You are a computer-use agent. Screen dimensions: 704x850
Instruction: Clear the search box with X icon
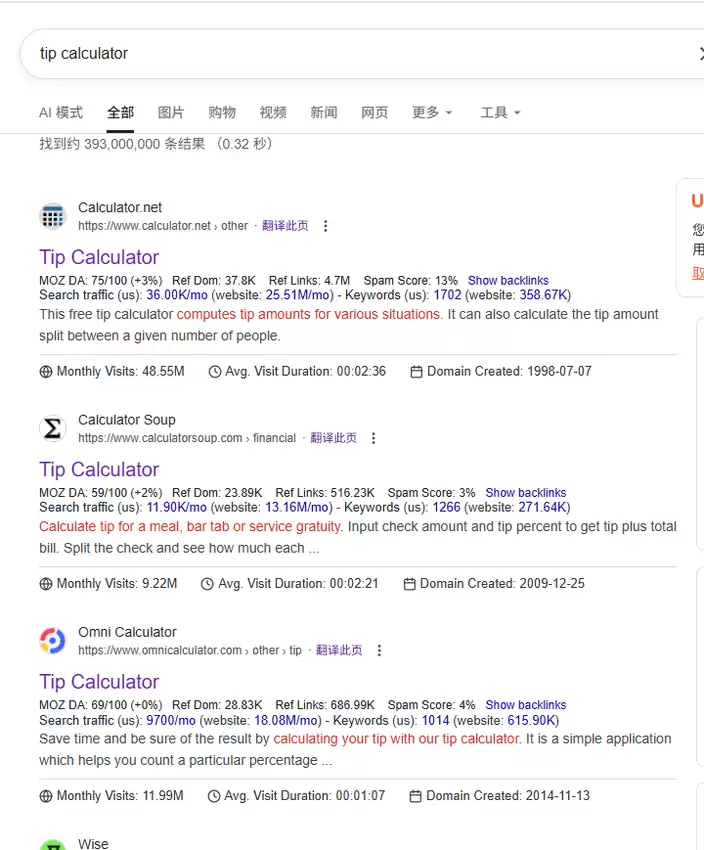click(x=700, y=53)
